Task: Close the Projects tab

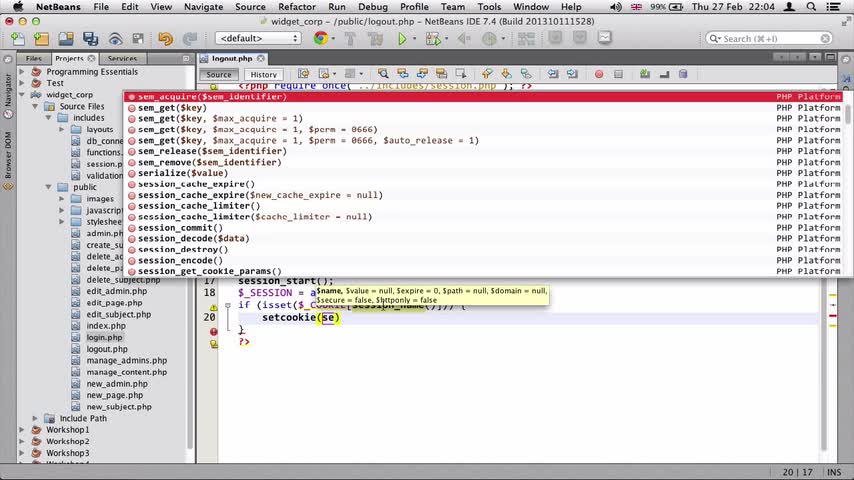Action: click(92, 58)
